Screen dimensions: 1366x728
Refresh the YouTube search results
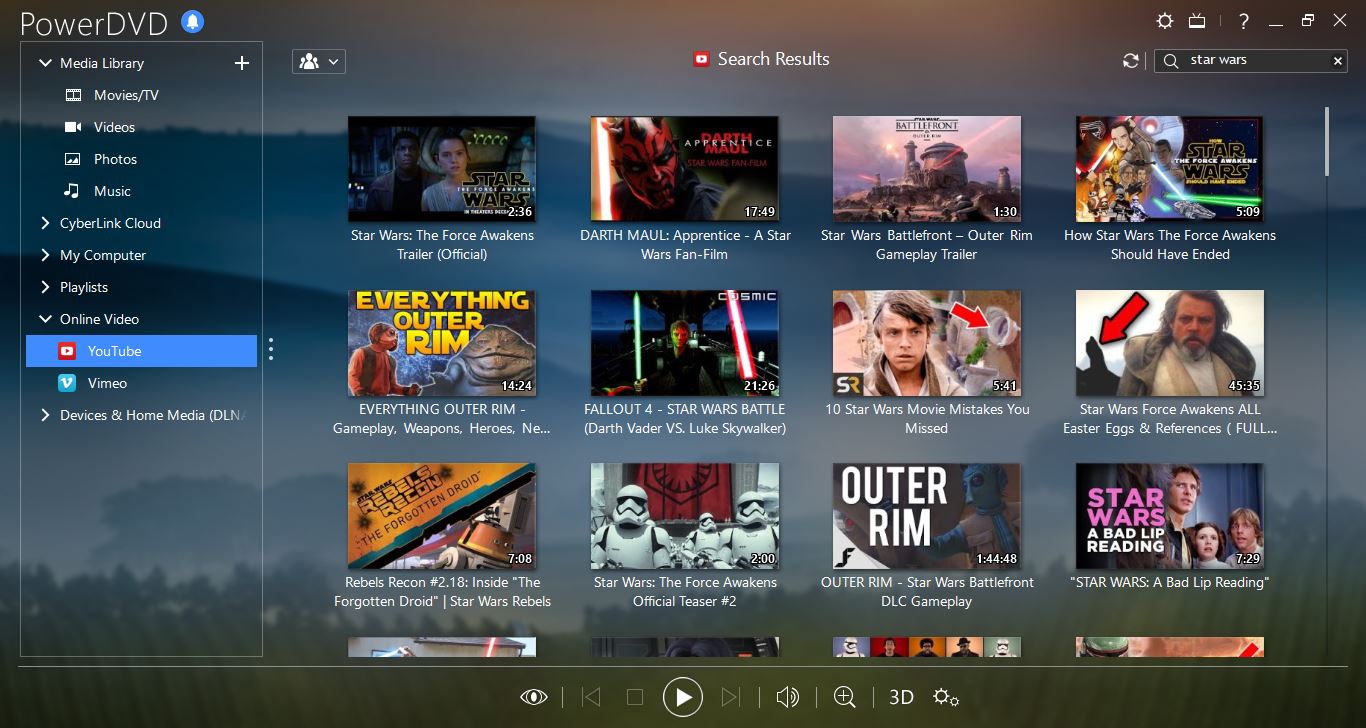click(1131, 61)
